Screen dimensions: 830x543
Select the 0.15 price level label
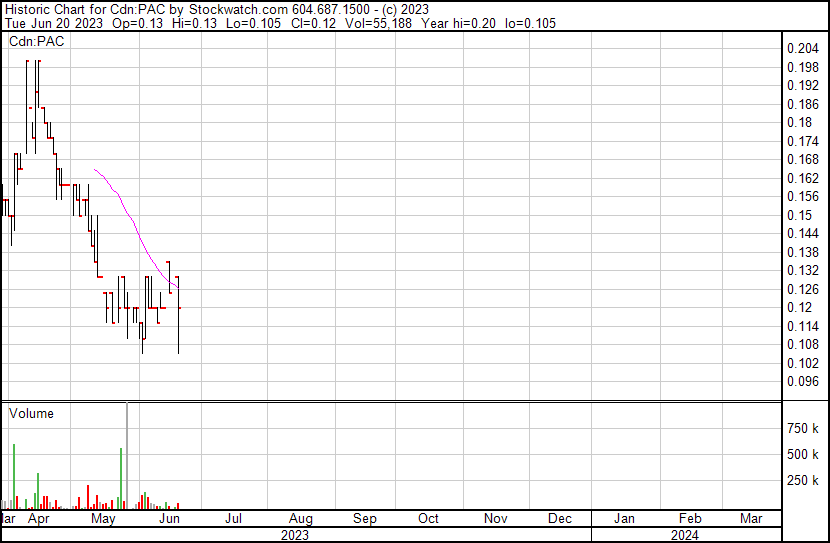[x=800, y=215]
